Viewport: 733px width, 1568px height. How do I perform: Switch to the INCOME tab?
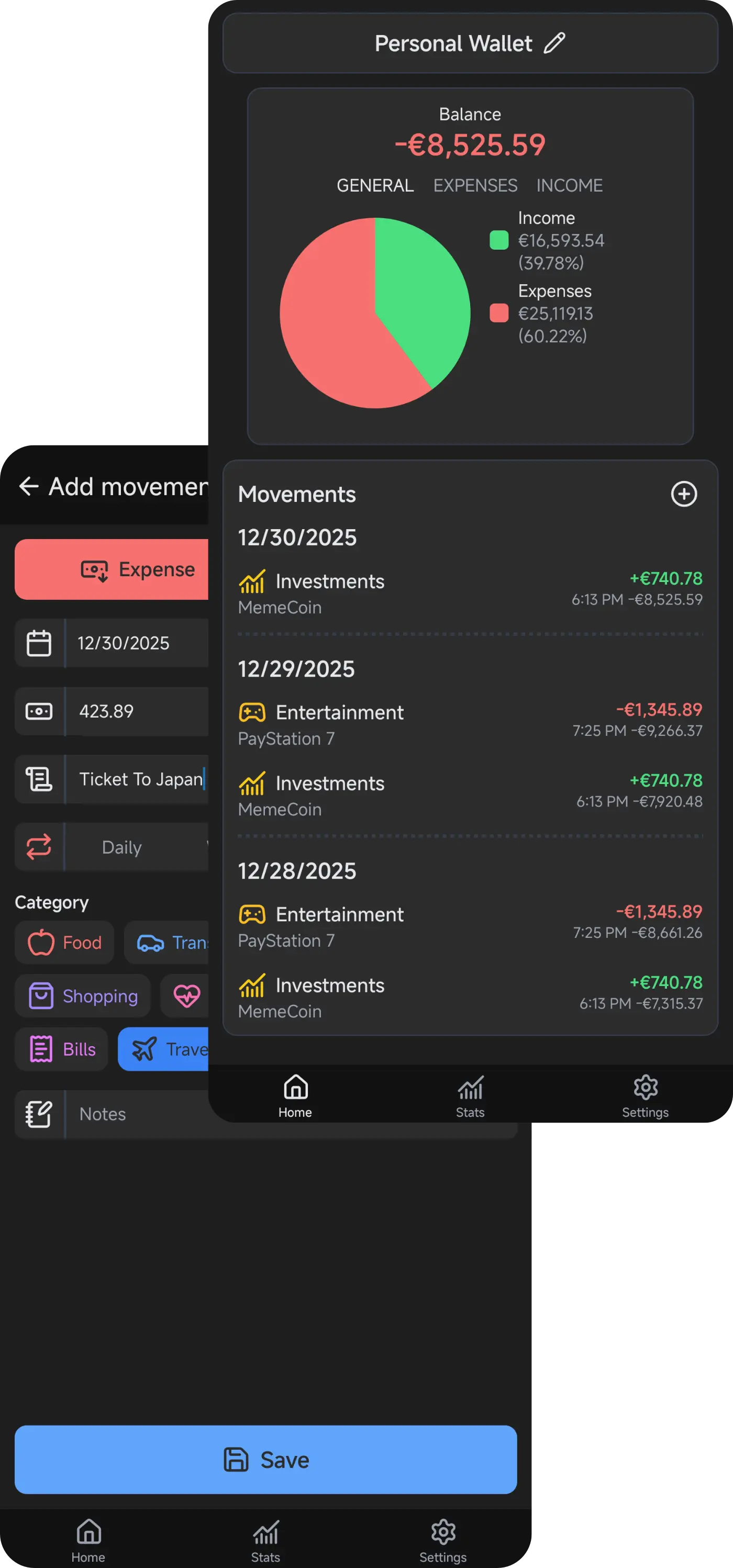[x=569, y=185]
